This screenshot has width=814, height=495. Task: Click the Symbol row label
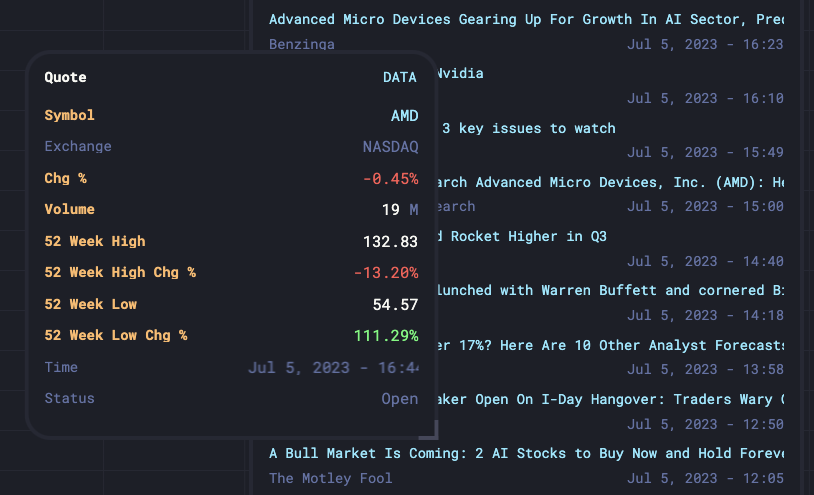coord(70,115)
